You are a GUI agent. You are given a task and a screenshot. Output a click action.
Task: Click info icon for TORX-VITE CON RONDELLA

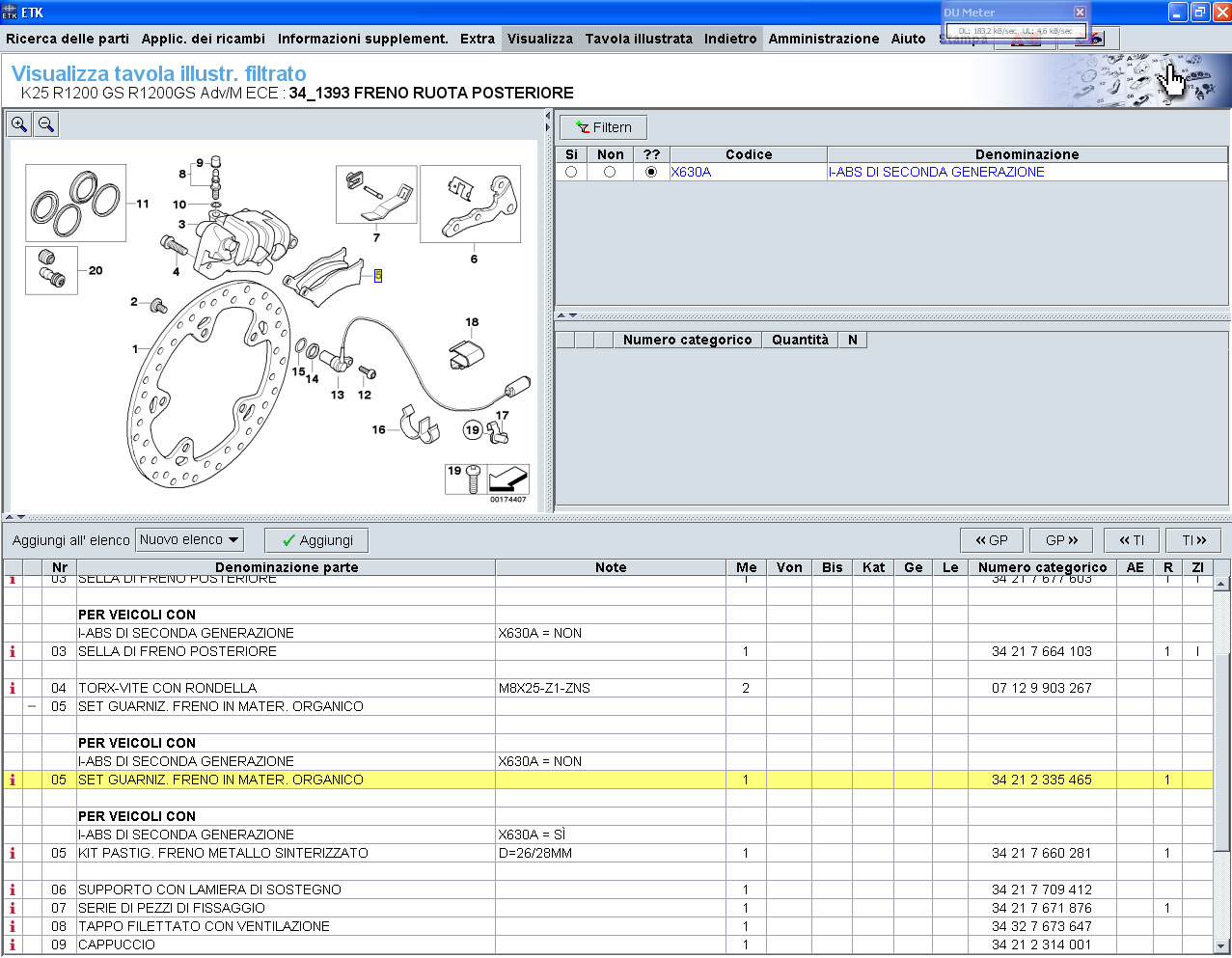pos(13,688)
